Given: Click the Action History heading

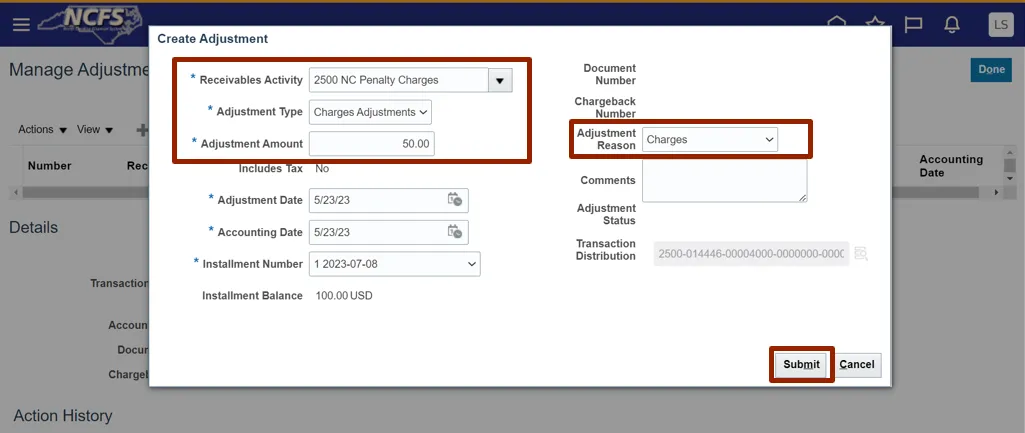Looking at the screenshot, I should [63, 416].
